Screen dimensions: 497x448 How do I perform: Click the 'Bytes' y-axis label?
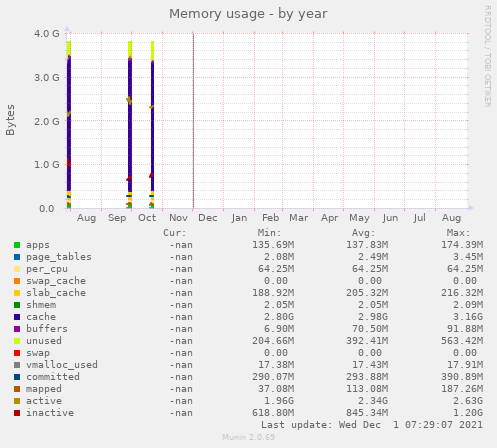[x=10, y=120]
